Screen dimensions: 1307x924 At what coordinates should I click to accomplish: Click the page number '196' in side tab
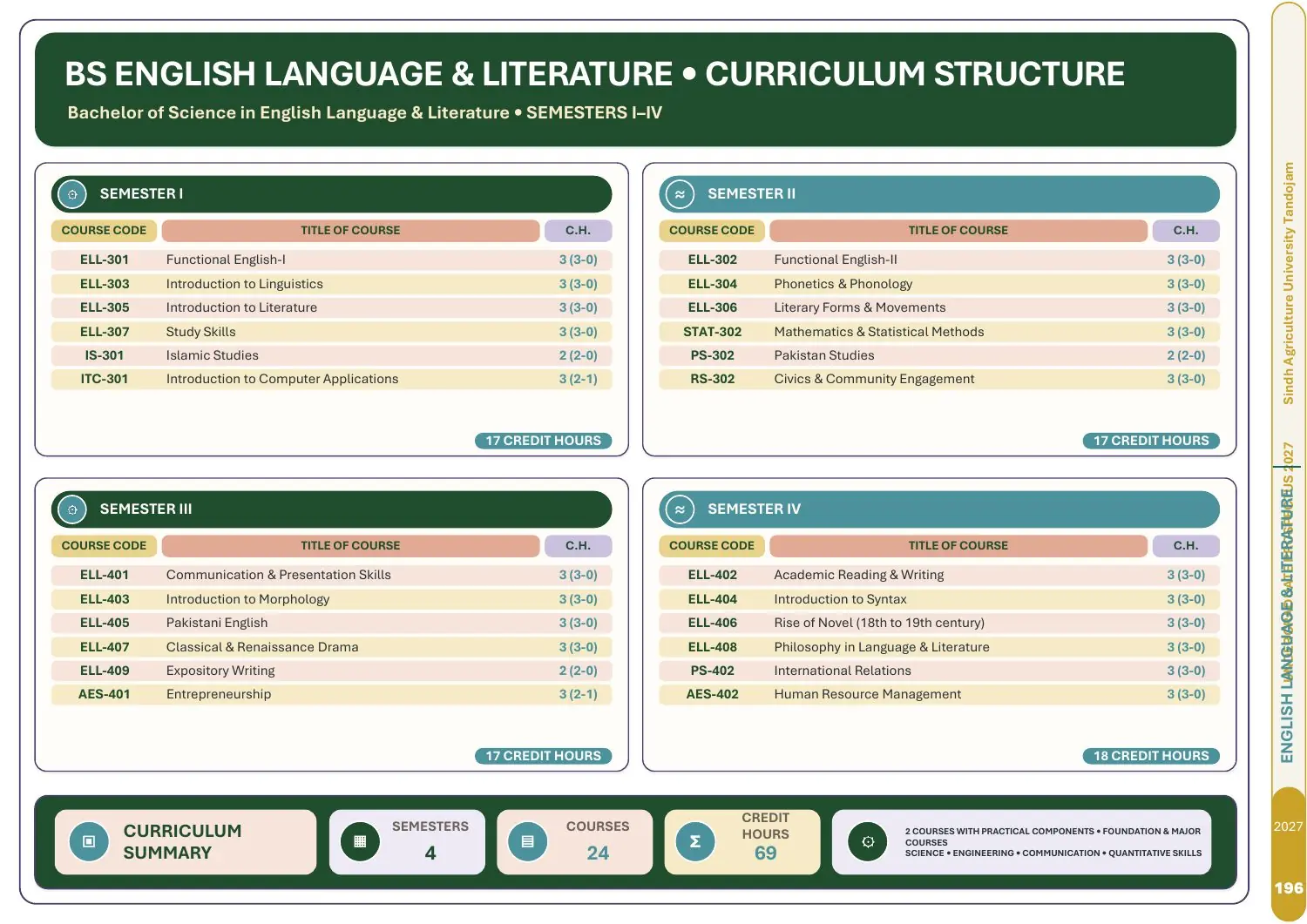click(1289, 888)
